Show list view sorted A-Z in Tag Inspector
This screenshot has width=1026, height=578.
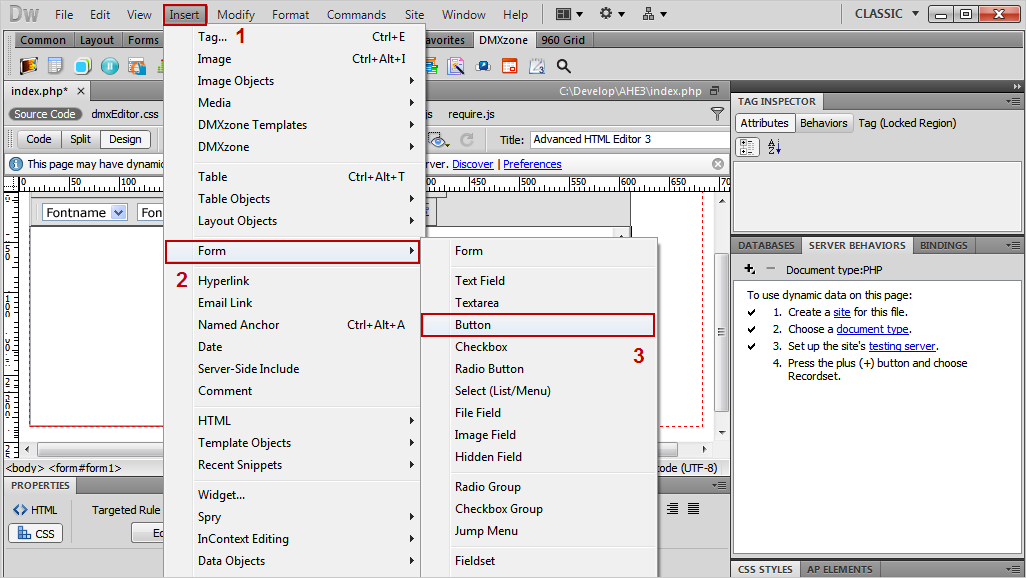coord(774,147)
